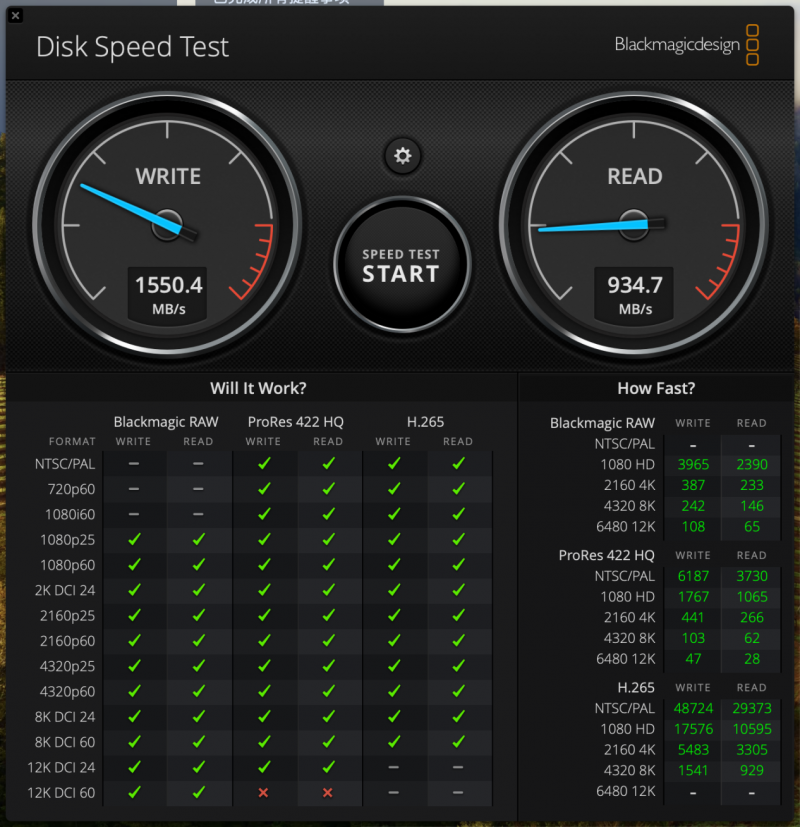Click the ProRes 422 HQ heading in How Fast
The image size is (800, 827).
point(606,555)
